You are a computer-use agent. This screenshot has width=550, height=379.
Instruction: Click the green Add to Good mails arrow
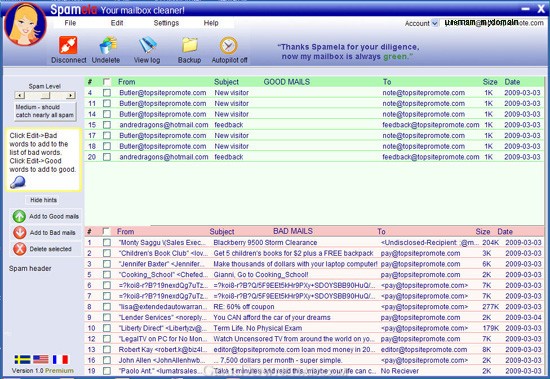pos(19,217)
